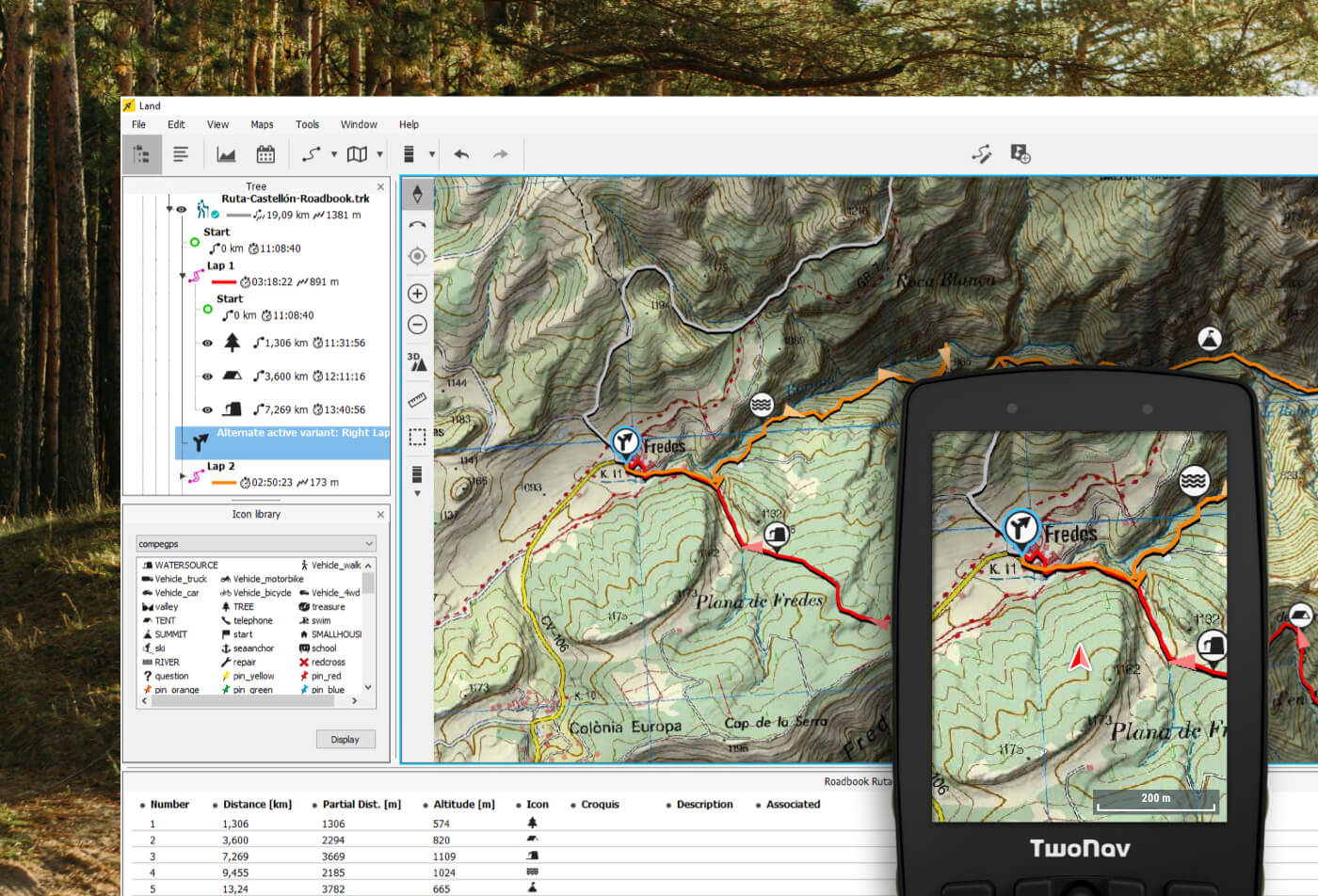Click the folded map toolbar icon
1318x896 pixels.
coord(357,154)
